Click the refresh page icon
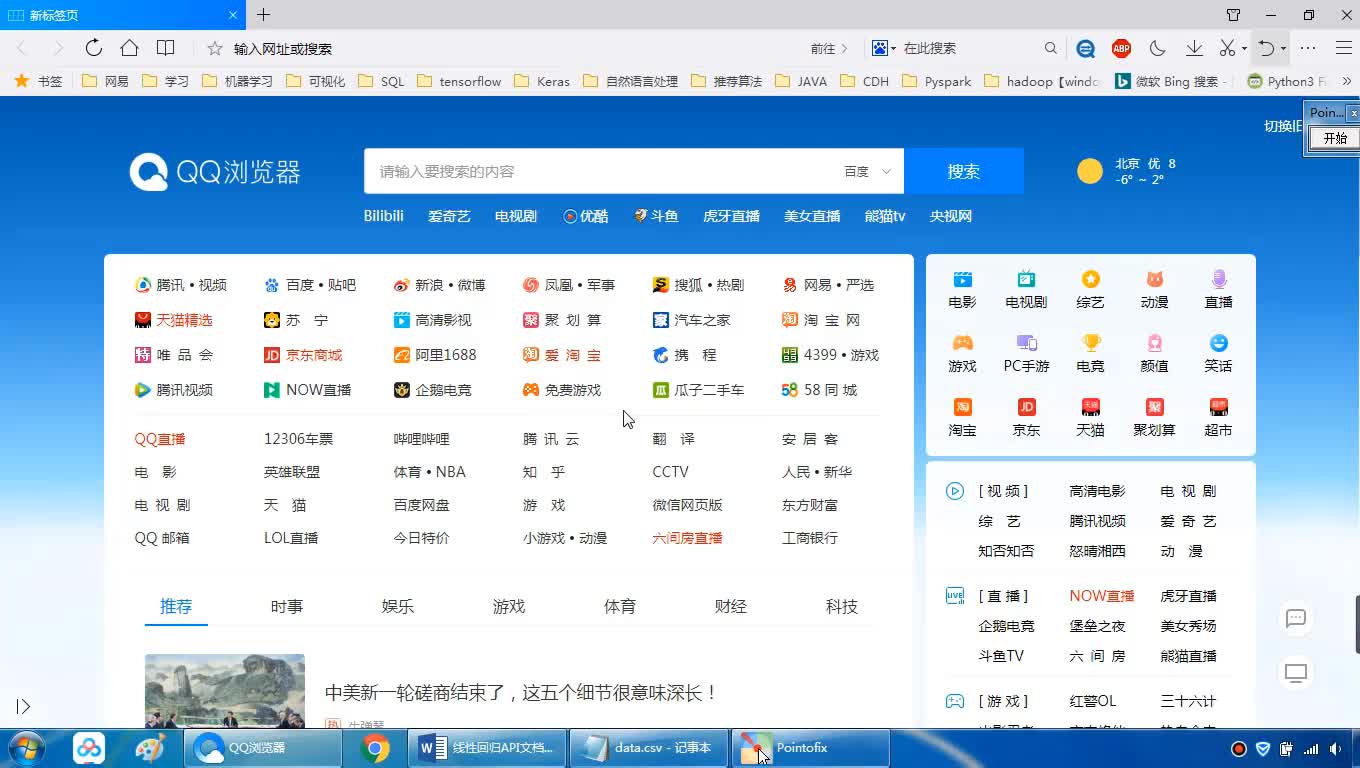This screenshot has width=1360, height=768. (94, 48)
